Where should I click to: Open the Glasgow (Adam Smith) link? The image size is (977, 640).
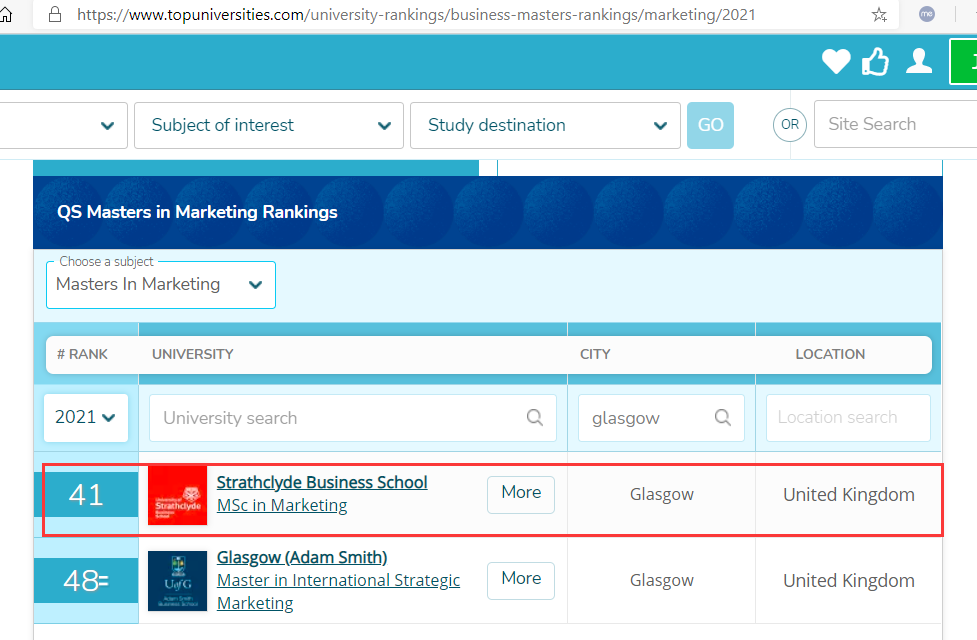point(302,557)
